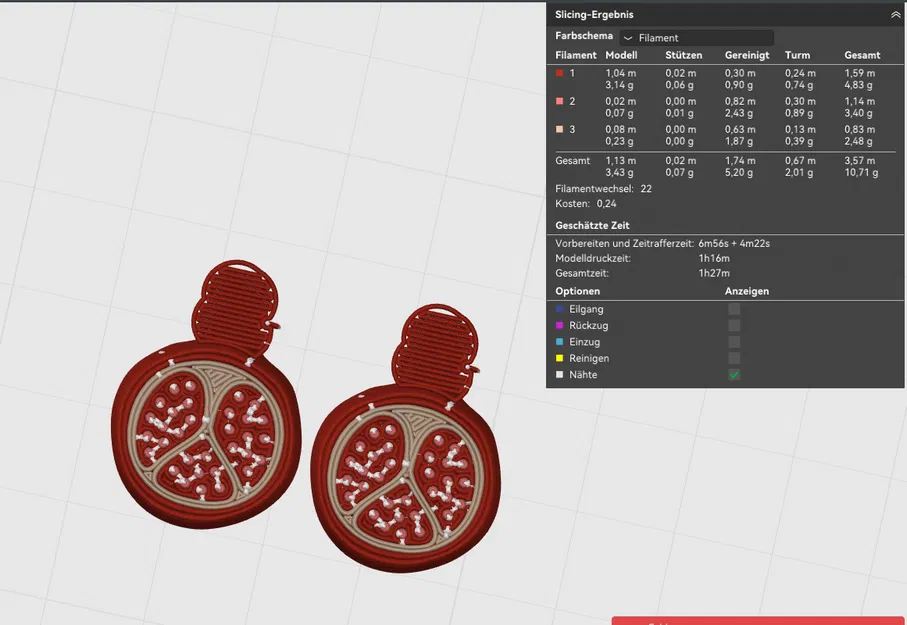
Task: Click the yellow Reinigen legend icon
Action: click(x=561, y=358)
